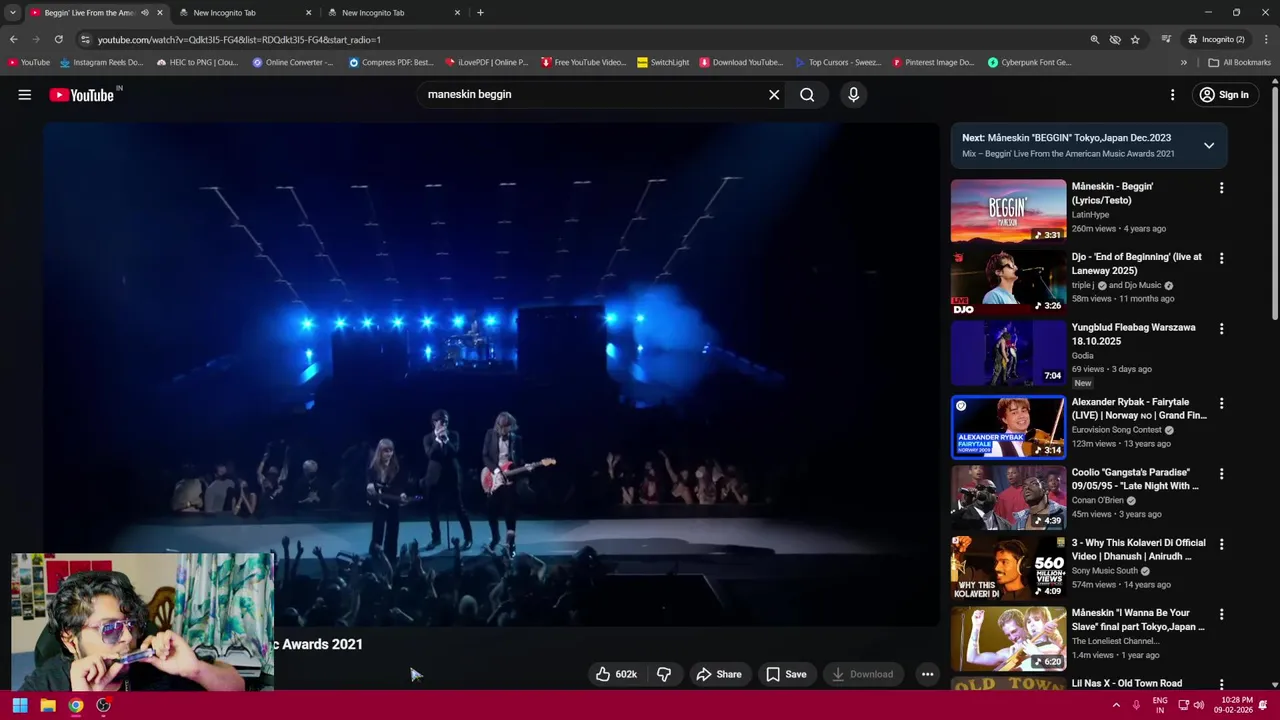
Task: Open File Explorer from taskbar
Action: click(x=48, y=705)
